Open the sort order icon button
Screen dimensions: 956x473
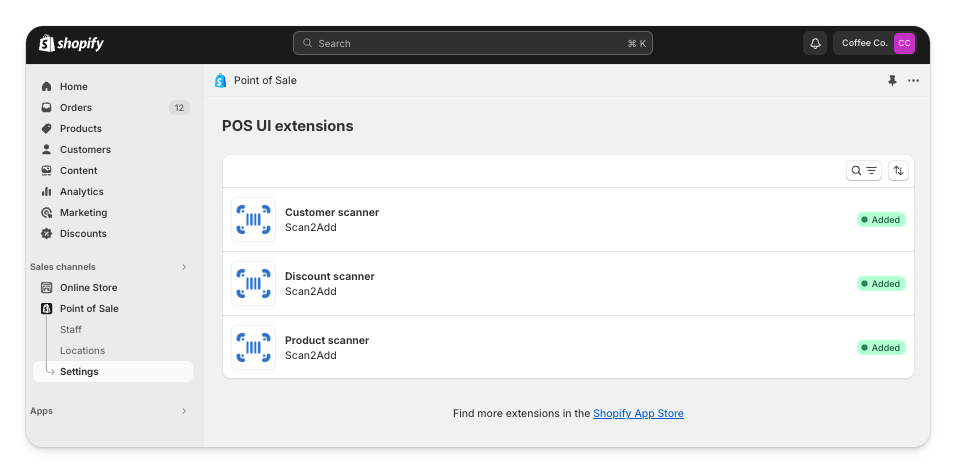coord(898,171)
